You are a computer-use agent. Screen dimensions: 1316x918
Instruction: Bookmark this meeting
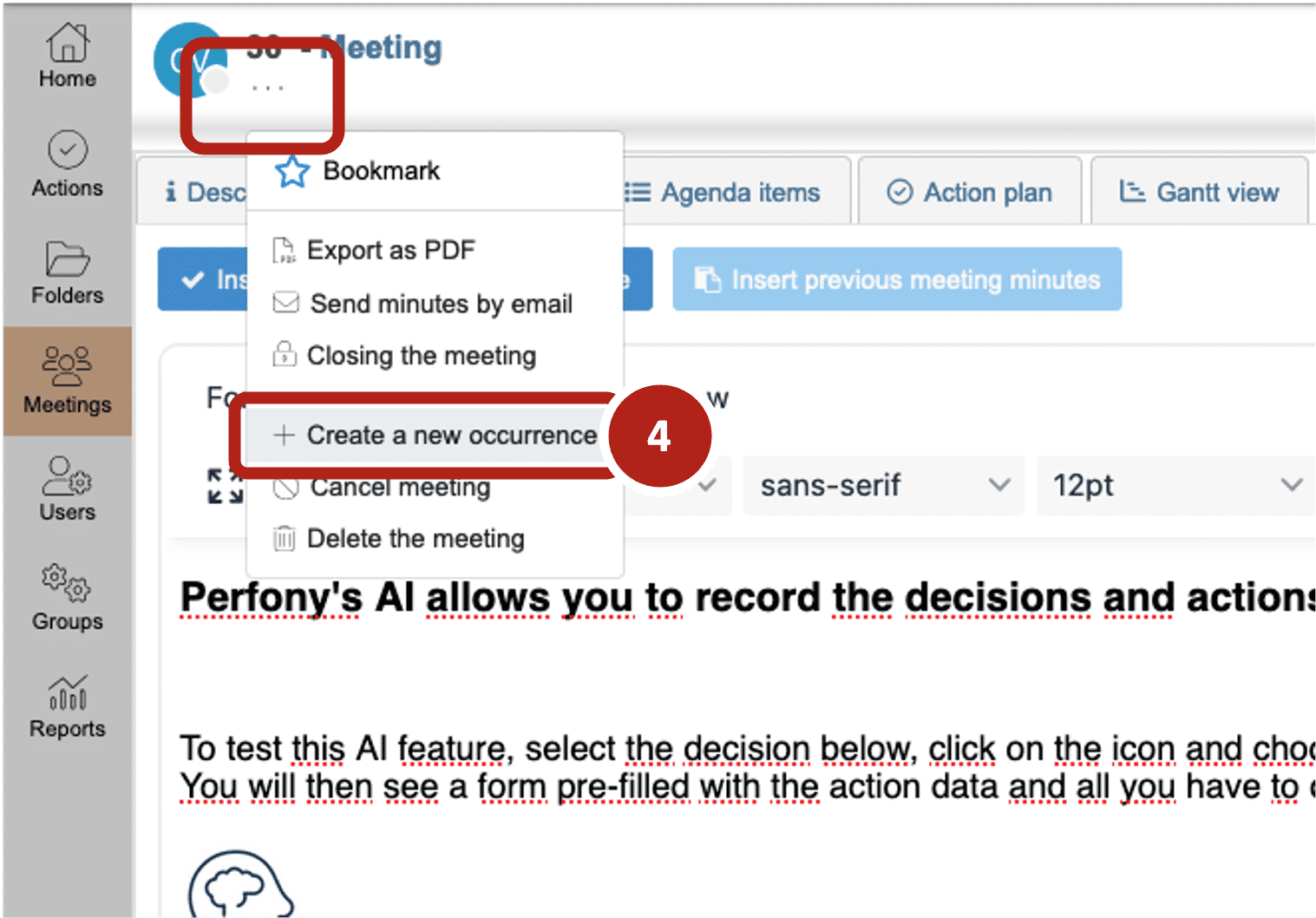[381, 171]
